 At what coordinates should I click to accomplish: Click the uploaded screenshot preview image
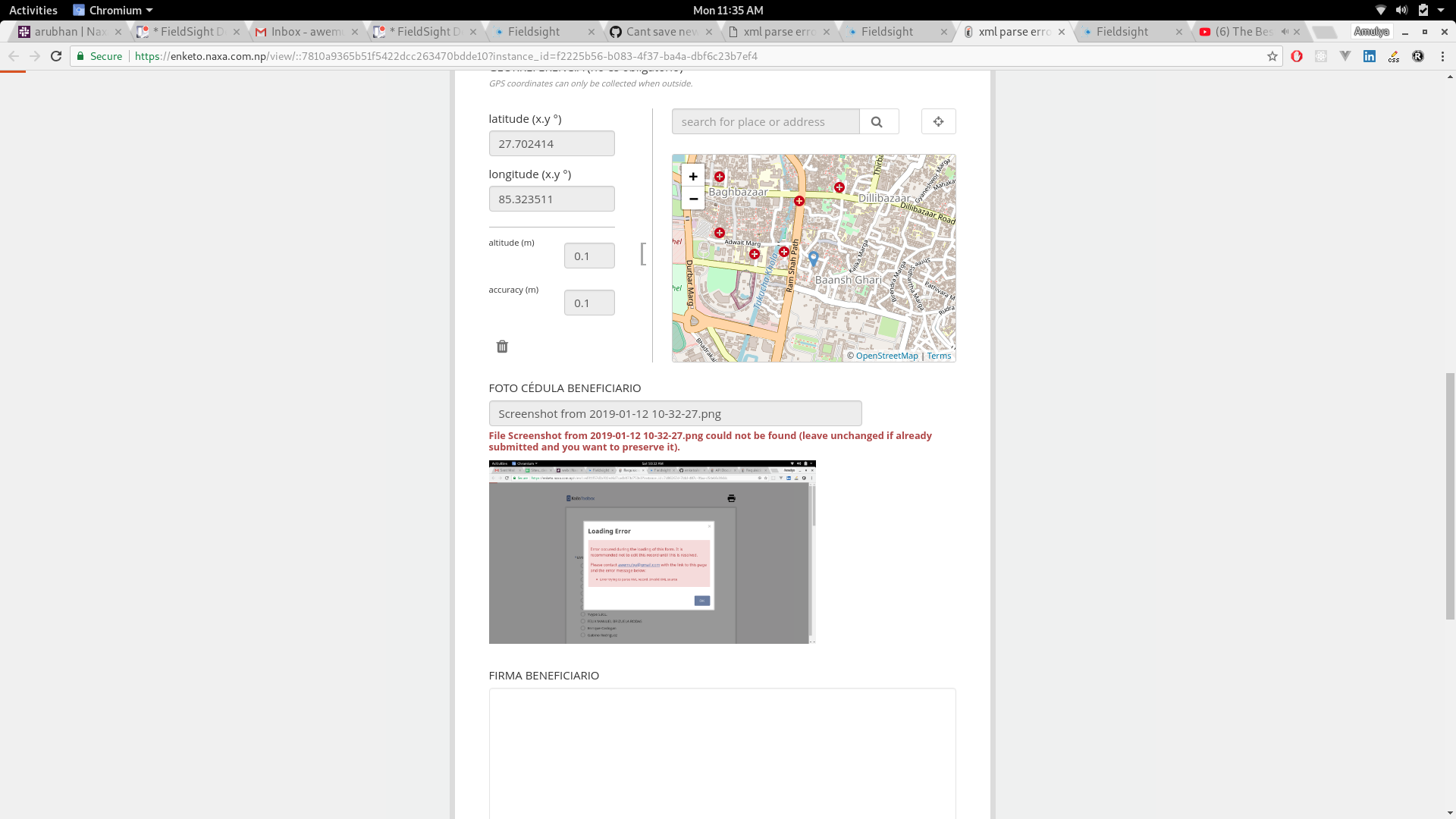point(652,552)
